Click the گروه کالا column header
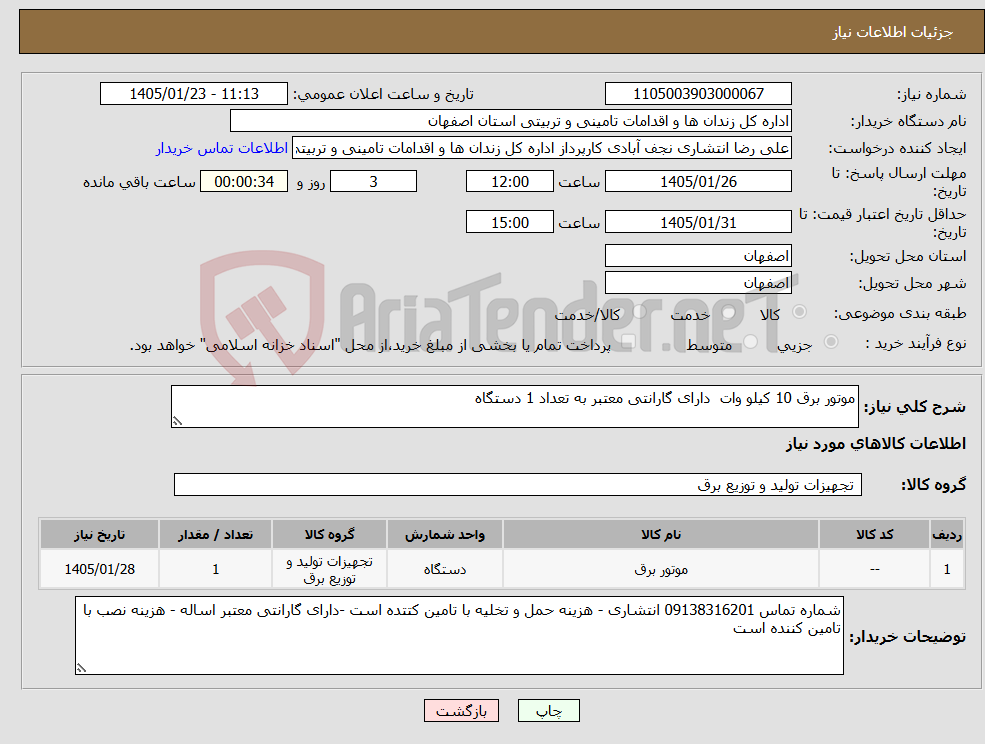Viewport: 985px width, 744px height. [x=330, y=534]
